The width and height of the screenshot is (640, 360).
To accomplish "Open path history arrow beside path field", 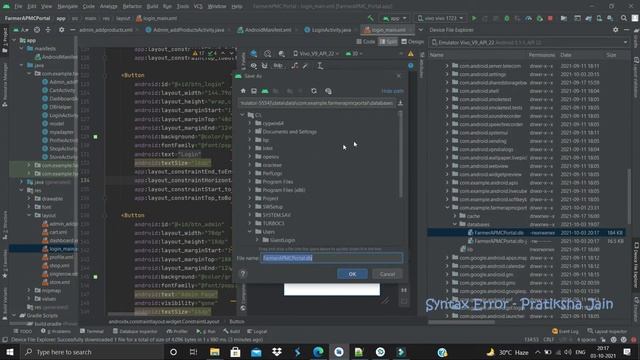I will pyautogui.click(x=400, y=103).
